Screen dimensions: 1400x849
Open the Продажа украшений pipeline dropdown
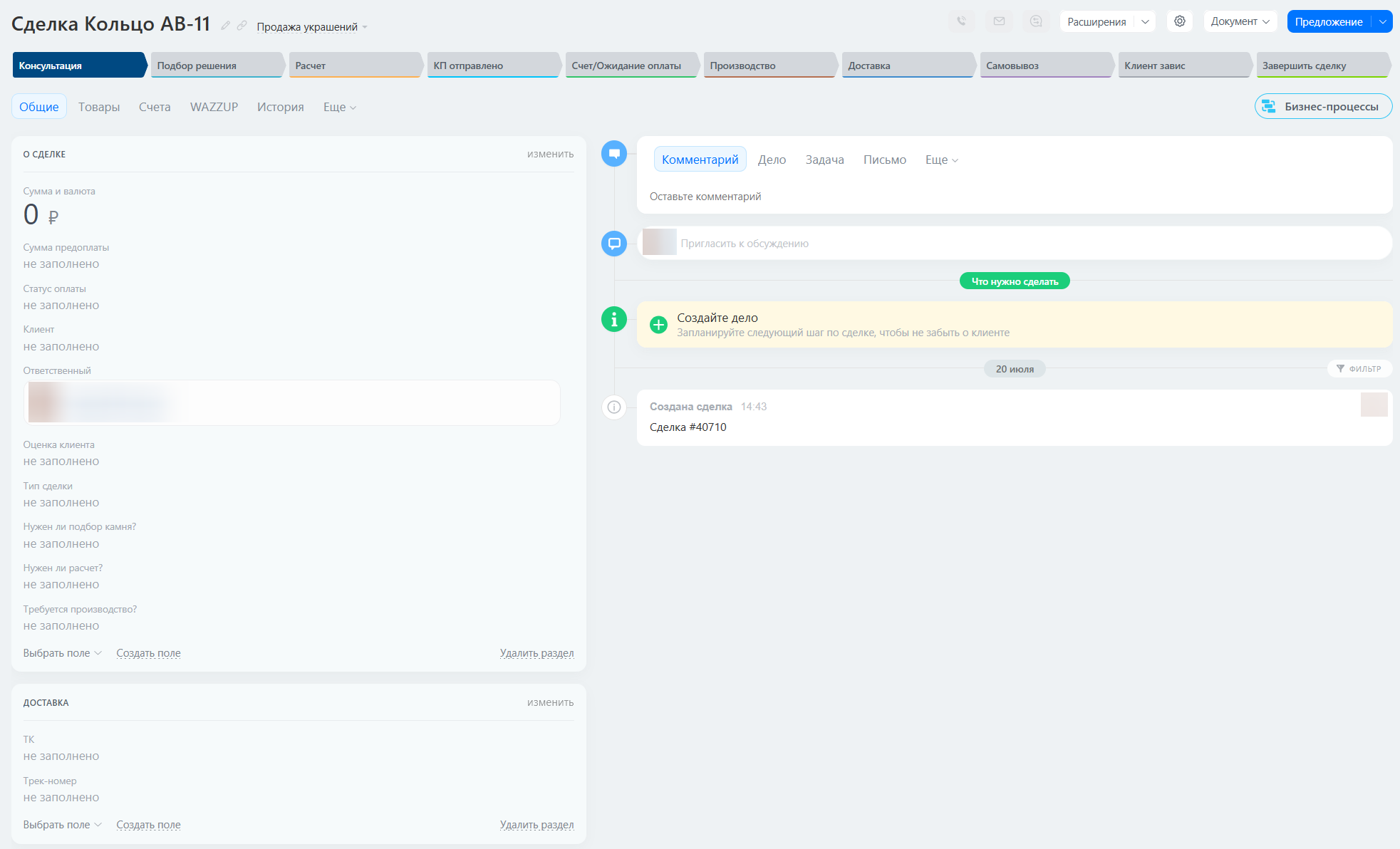coord(312,27)
